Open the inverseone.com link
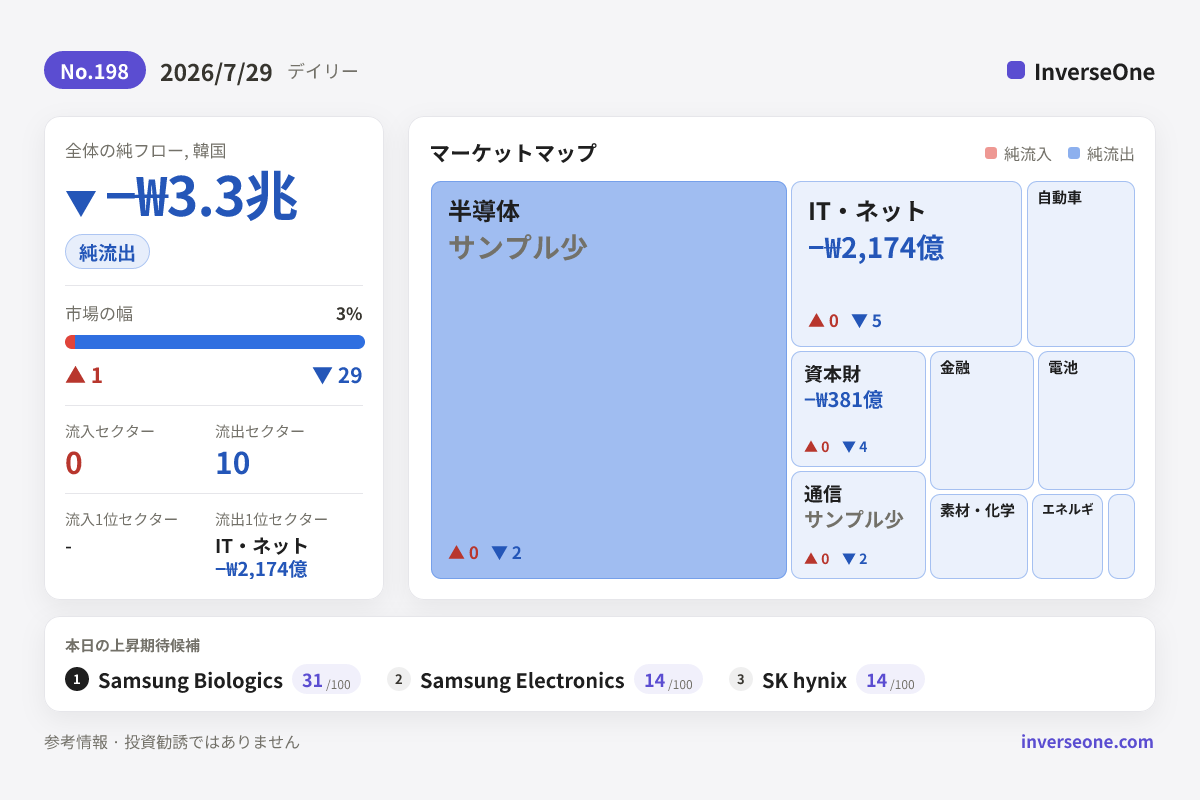 click(1087, 741)
